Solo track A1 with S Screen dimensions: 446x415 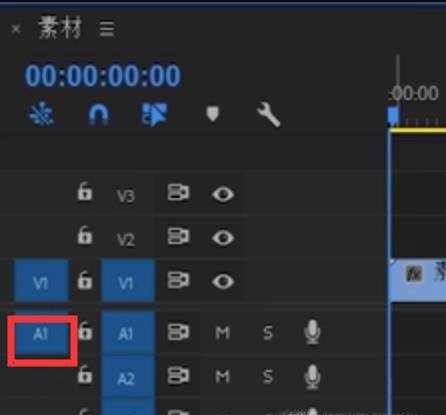point(268,333)
